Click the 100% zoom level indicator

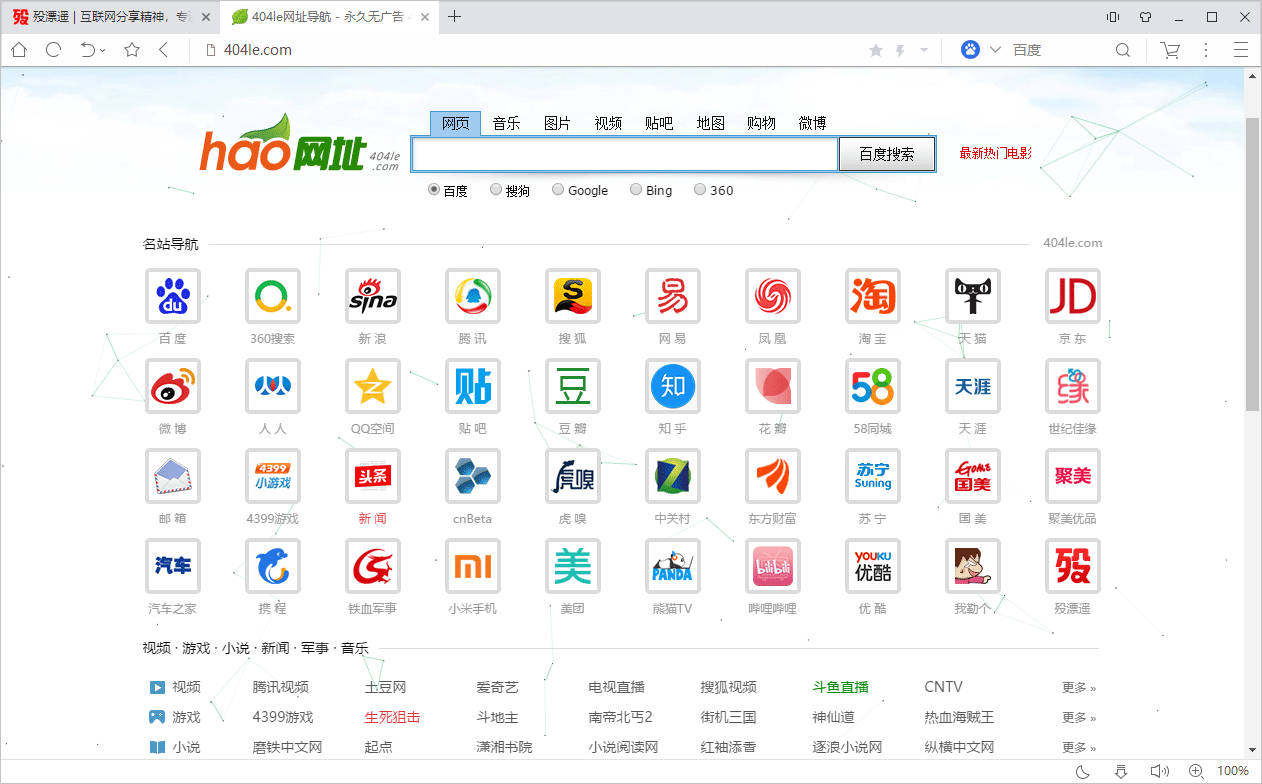click(x=1232, y=771)
